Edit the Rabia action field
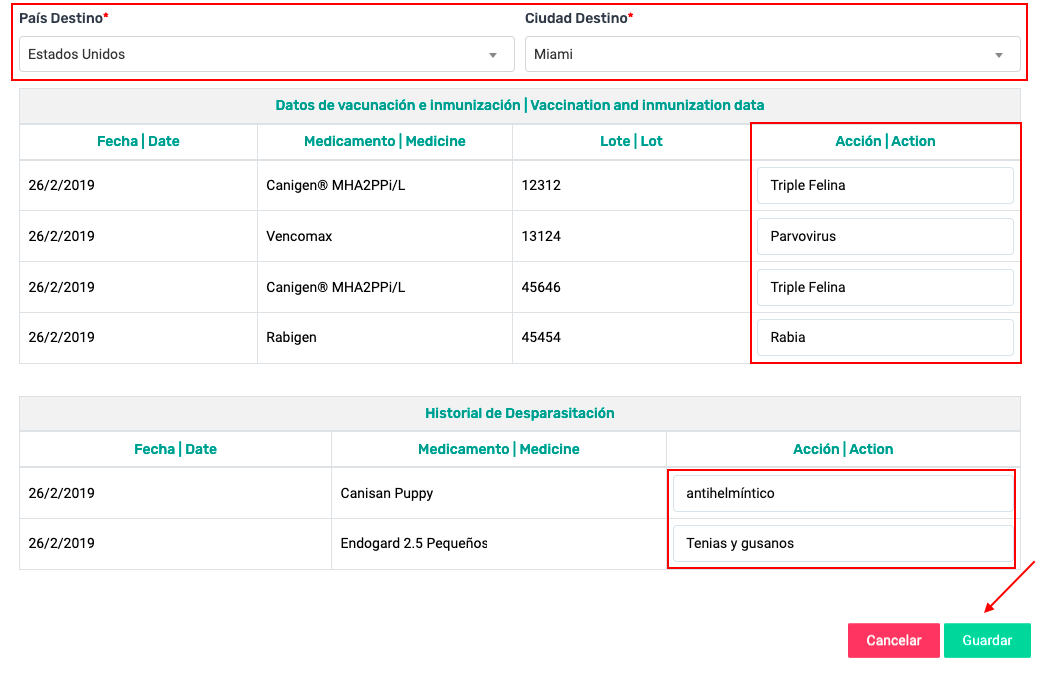1049x674 pixels. [885, 337]
